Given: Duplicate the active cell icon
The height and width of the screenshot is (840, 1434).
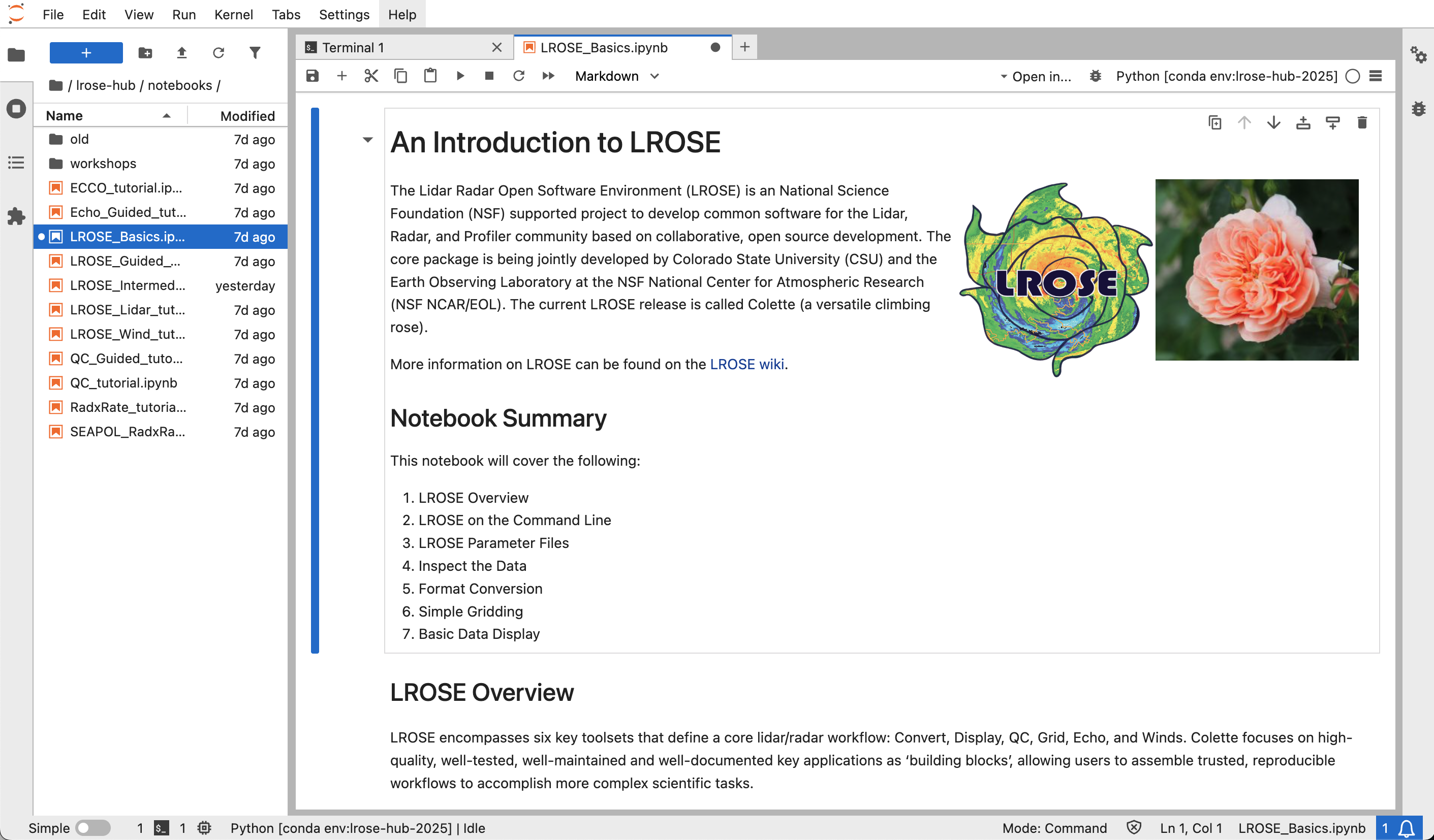Looking at the screenshot, I should coord(1215,122).
